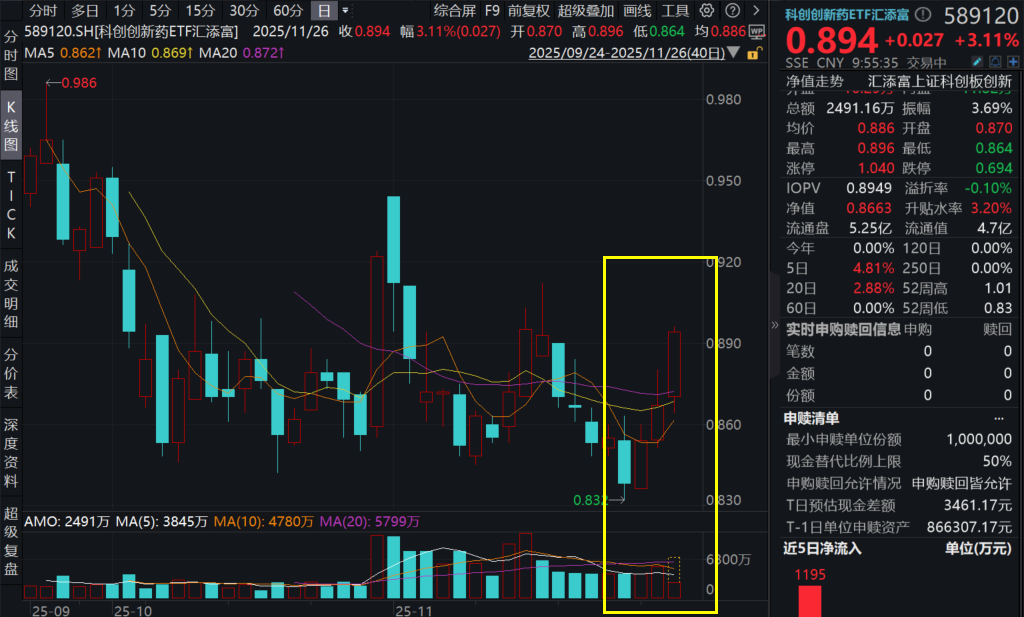Click the WP icon beside average price
Screen dimensions: 1024x617
tap(757, 31)
